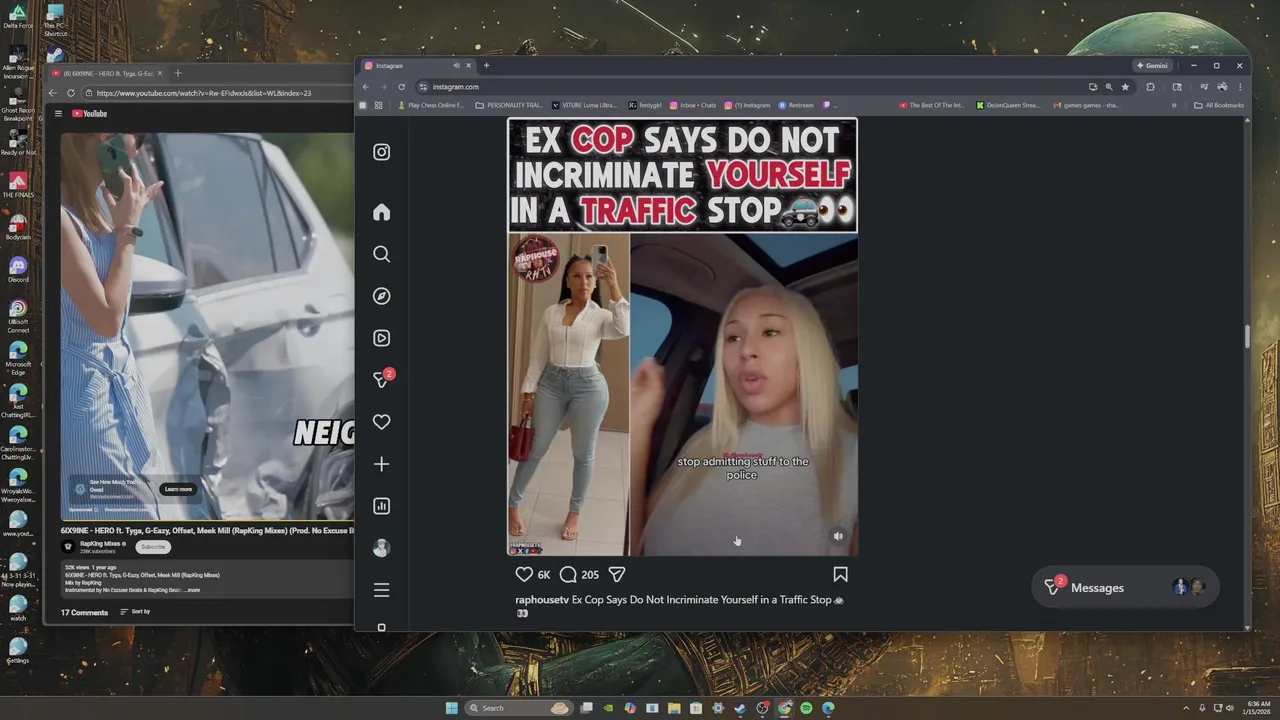This screenshot has height=720, width=1280.
Task: Click the YouTube URL address bar
Action: coord(220,93)
